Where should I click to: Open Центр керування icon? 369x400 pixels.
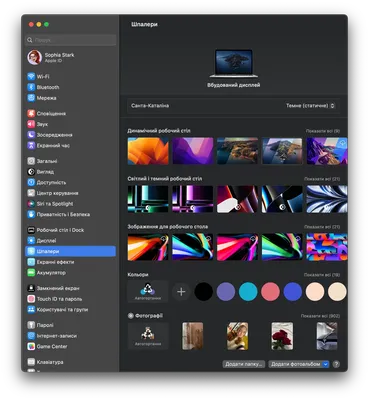click(31, 193)
